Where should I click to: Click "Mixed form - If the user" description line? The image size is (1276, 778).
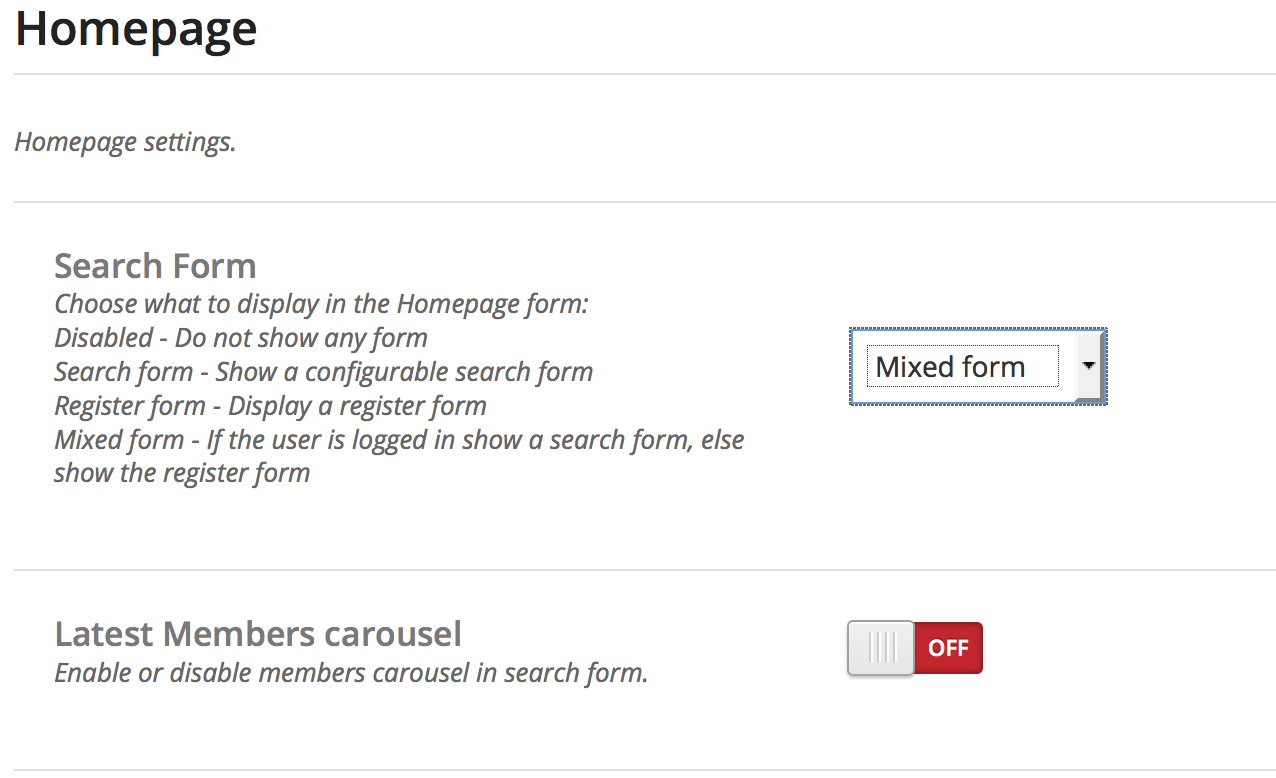click(x=399, y=440)
